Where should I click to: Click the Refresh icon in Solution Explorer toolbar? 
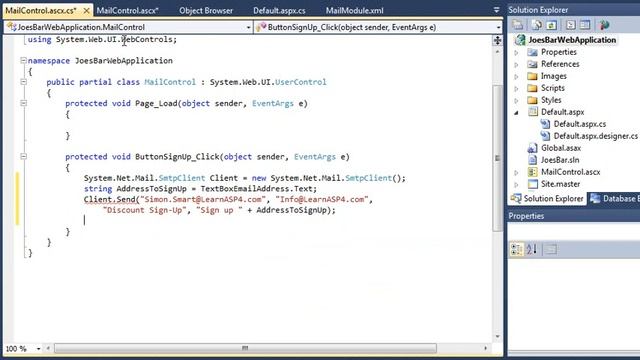tap(551, 25)
